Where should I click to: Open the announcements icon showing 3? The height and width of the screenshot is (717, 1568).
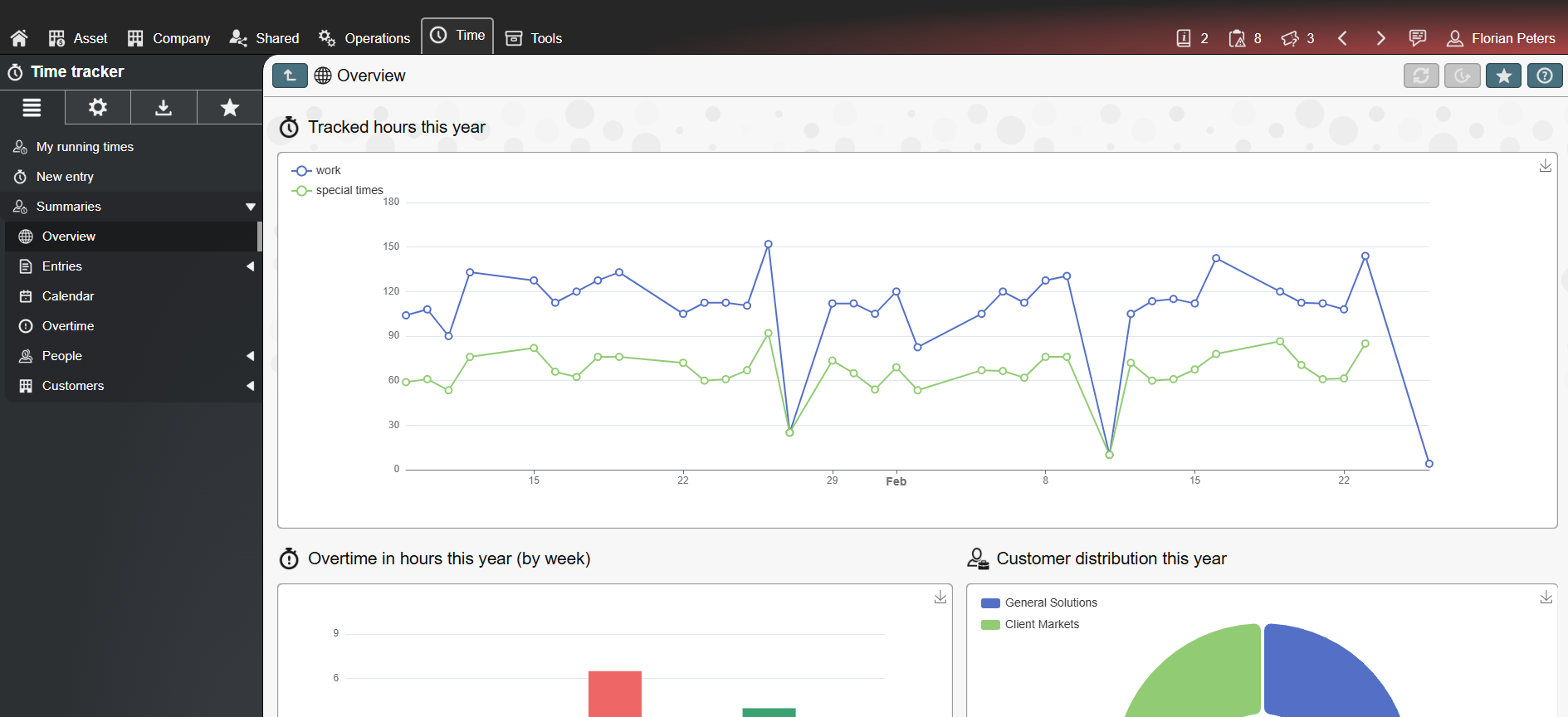[x=1297, y=38]
